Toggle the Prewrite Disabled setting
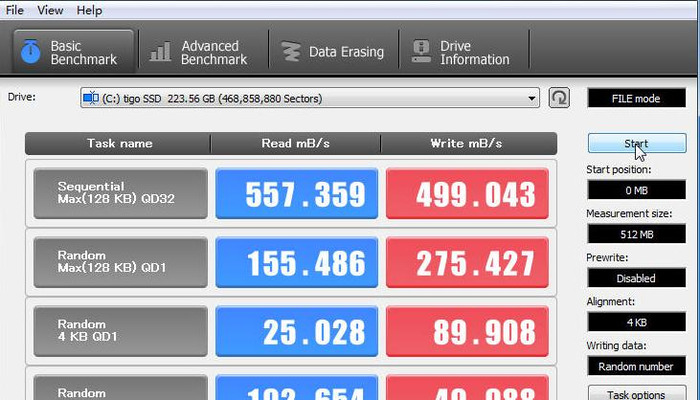700x400 pixels. pos(636,278)
